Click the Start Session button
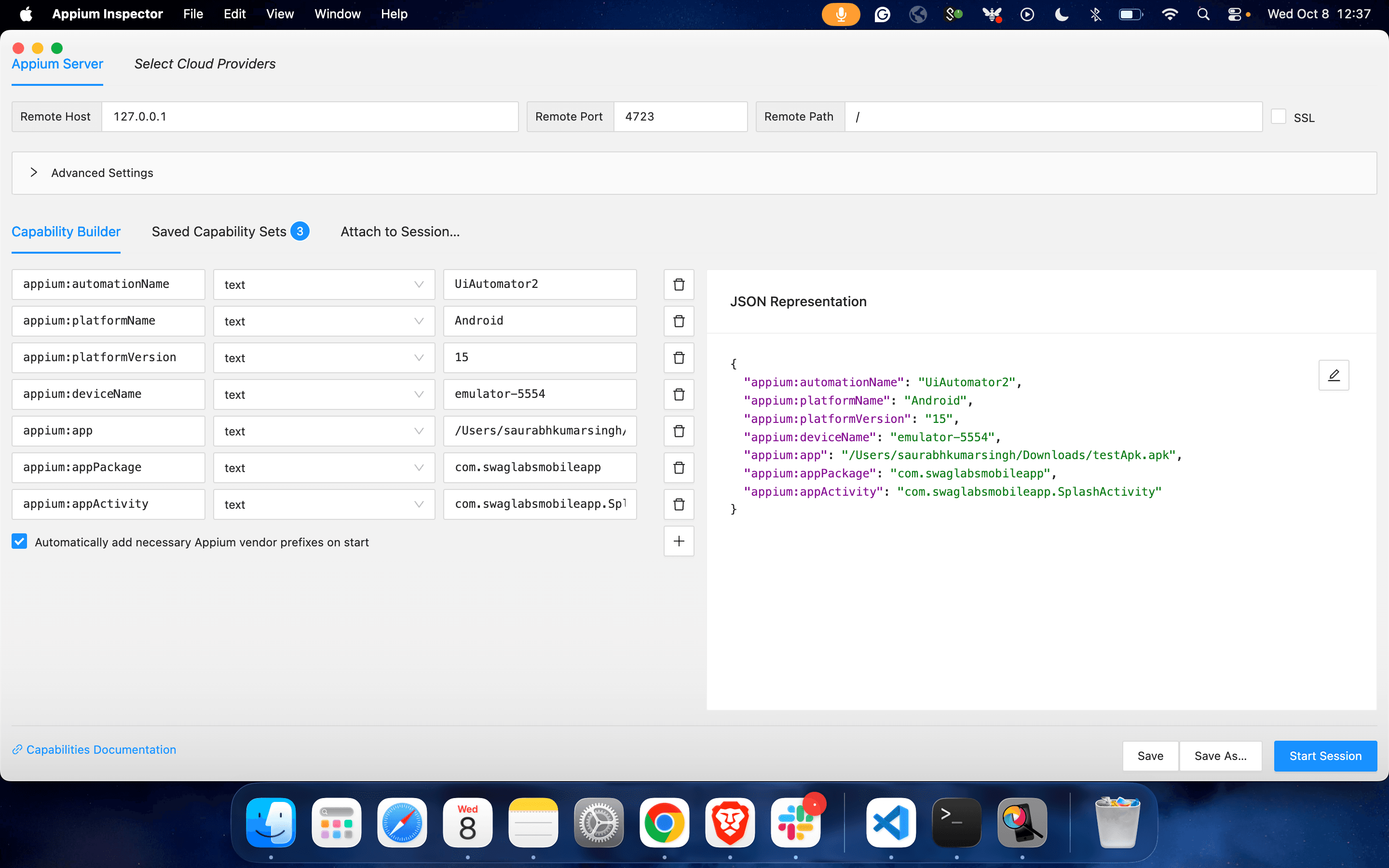Viewport: 1389px width, 868px height. pyautogui.click(x=1325, y=756)
